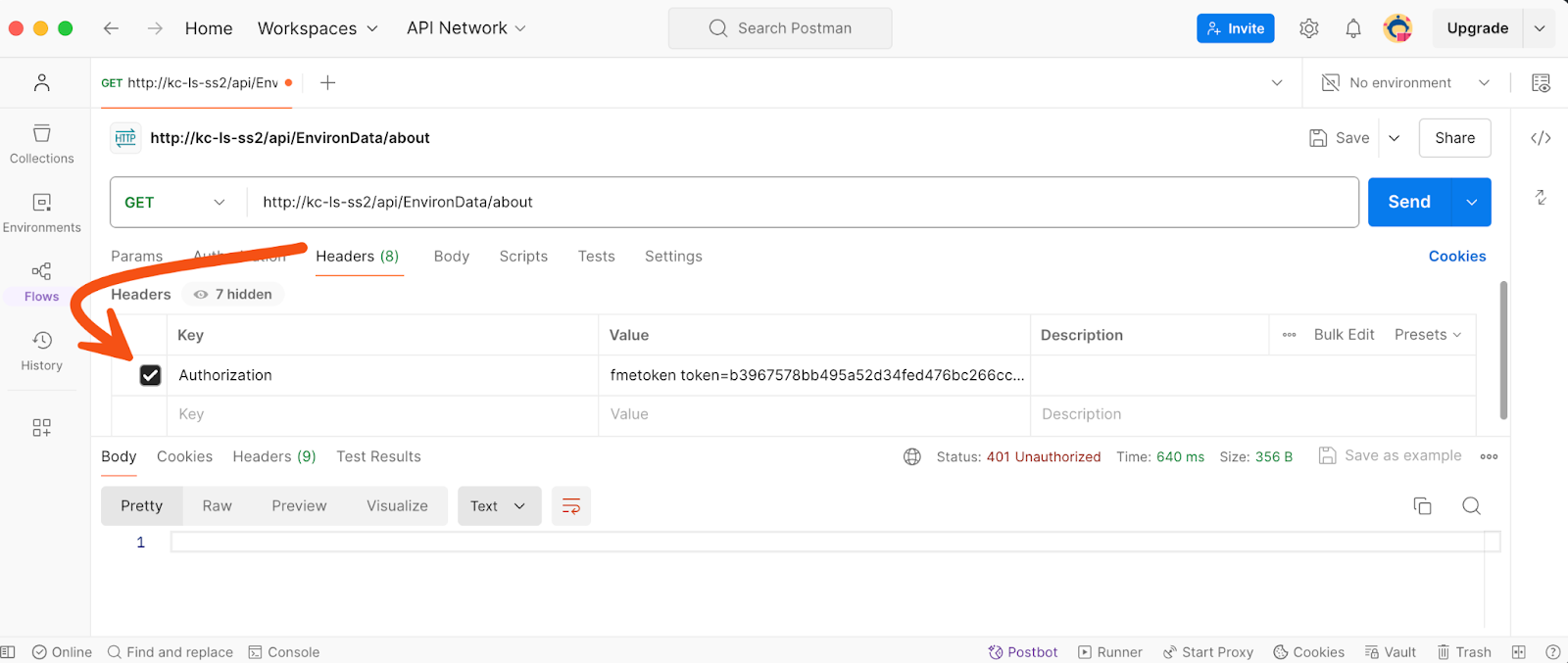This screenshot has height=663, width=1568.
Task: Switch to the Raw response view
Action: [x=217, y=506]
